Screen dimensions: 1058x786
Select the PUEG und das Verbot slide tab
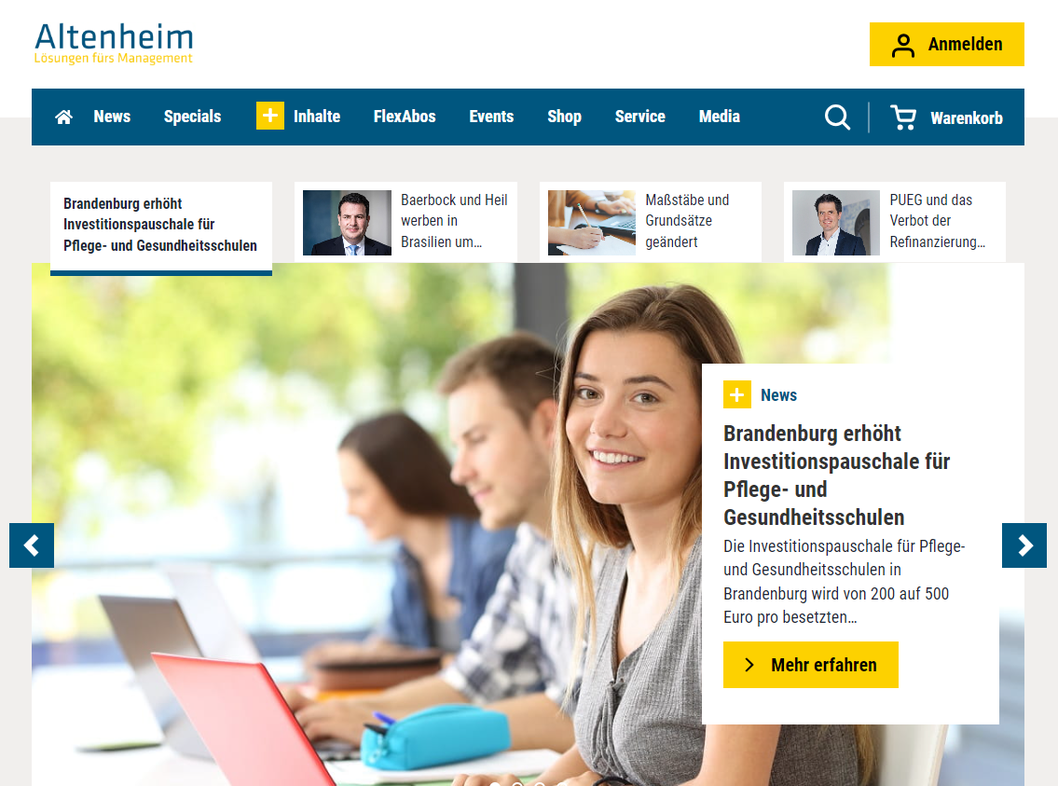(x=895, y=222)
